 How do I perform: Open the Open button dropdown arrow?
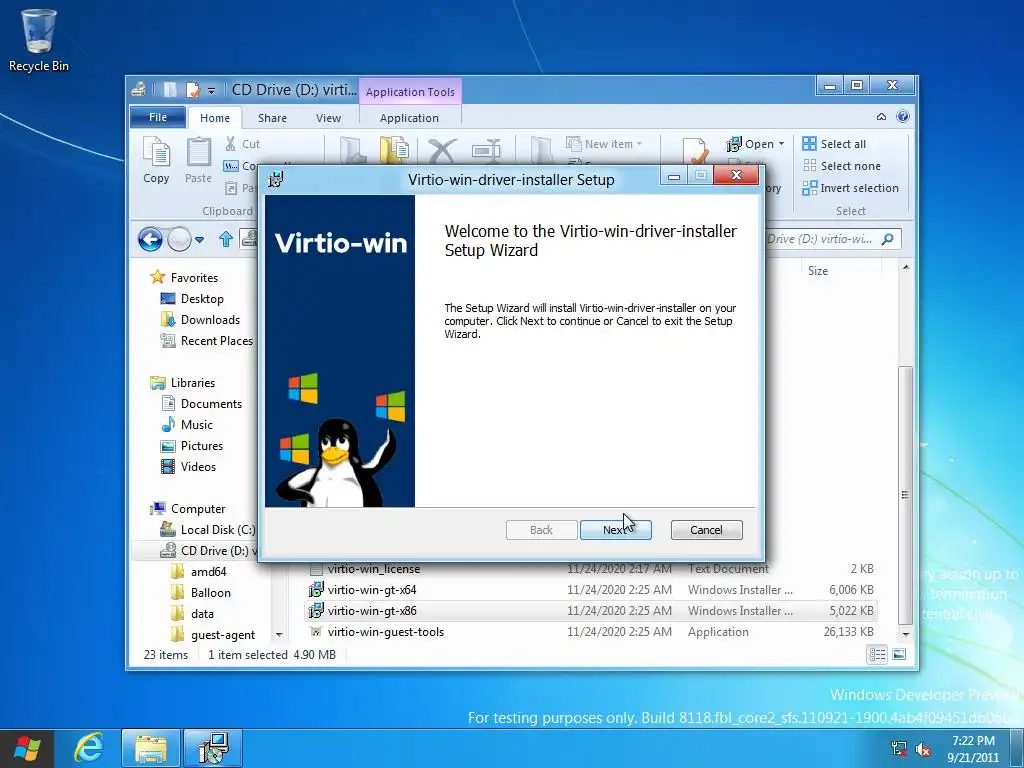tap(782, 144)
